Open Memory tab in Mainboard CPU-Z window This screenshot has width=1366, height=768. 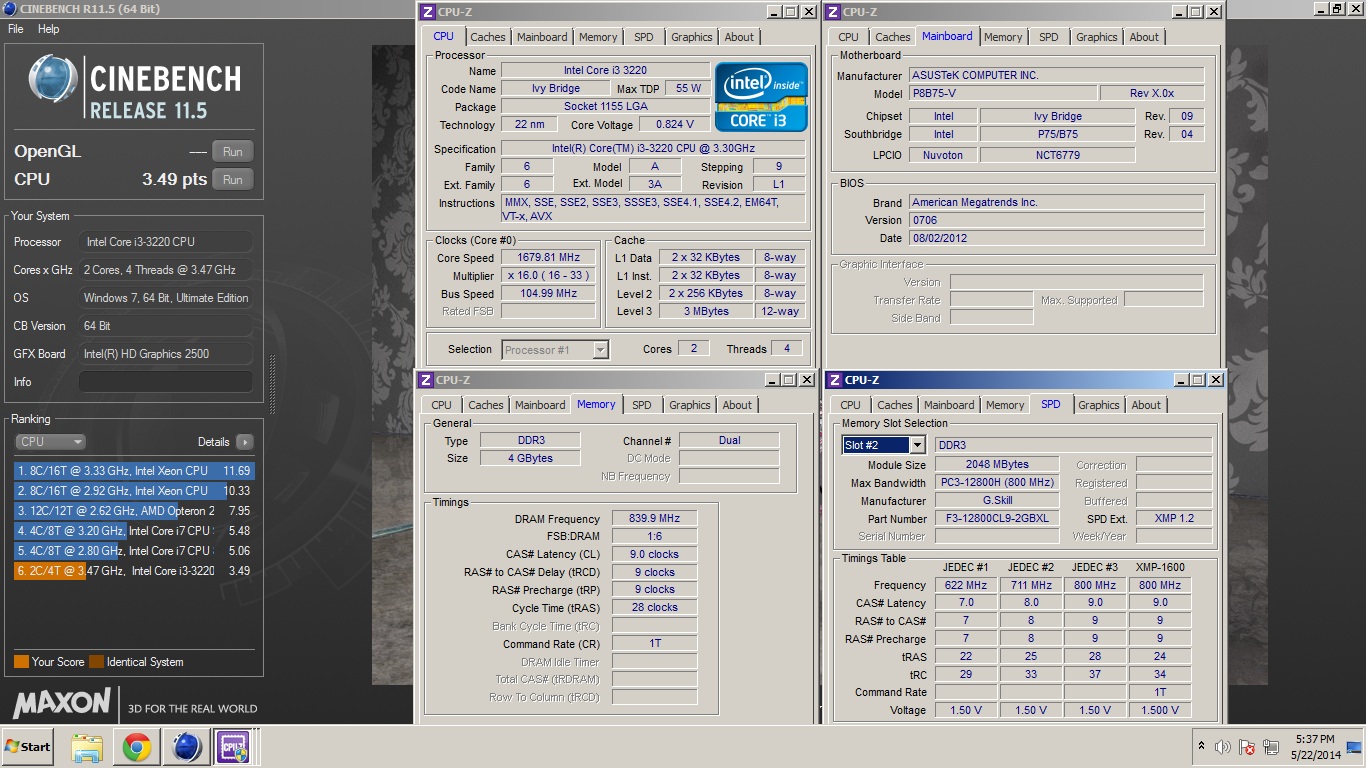tap(1003, 37)
